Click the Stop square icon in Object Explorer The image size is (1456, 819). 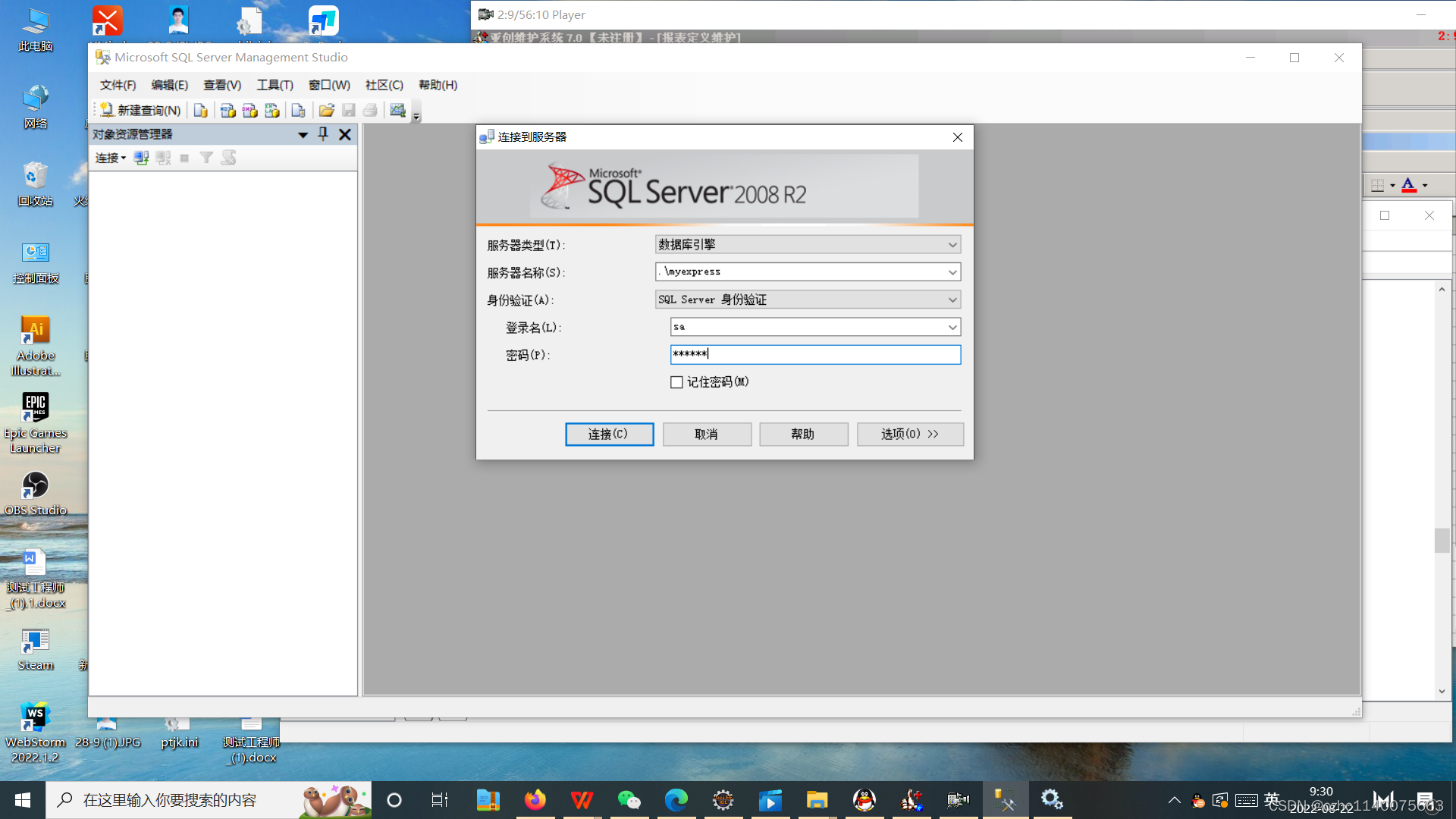click(x=184, y=158)
